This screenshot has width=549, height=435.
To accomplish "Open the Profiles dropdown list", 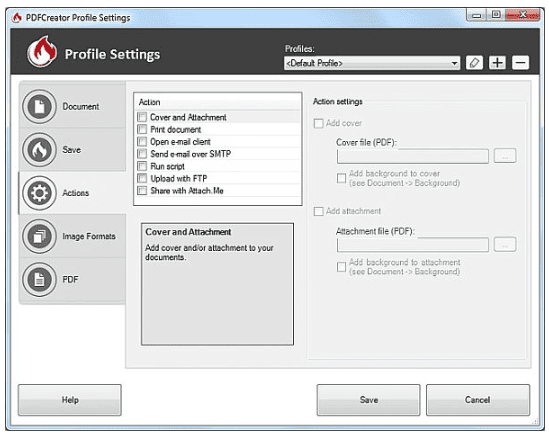I will [x=372, y=63].
